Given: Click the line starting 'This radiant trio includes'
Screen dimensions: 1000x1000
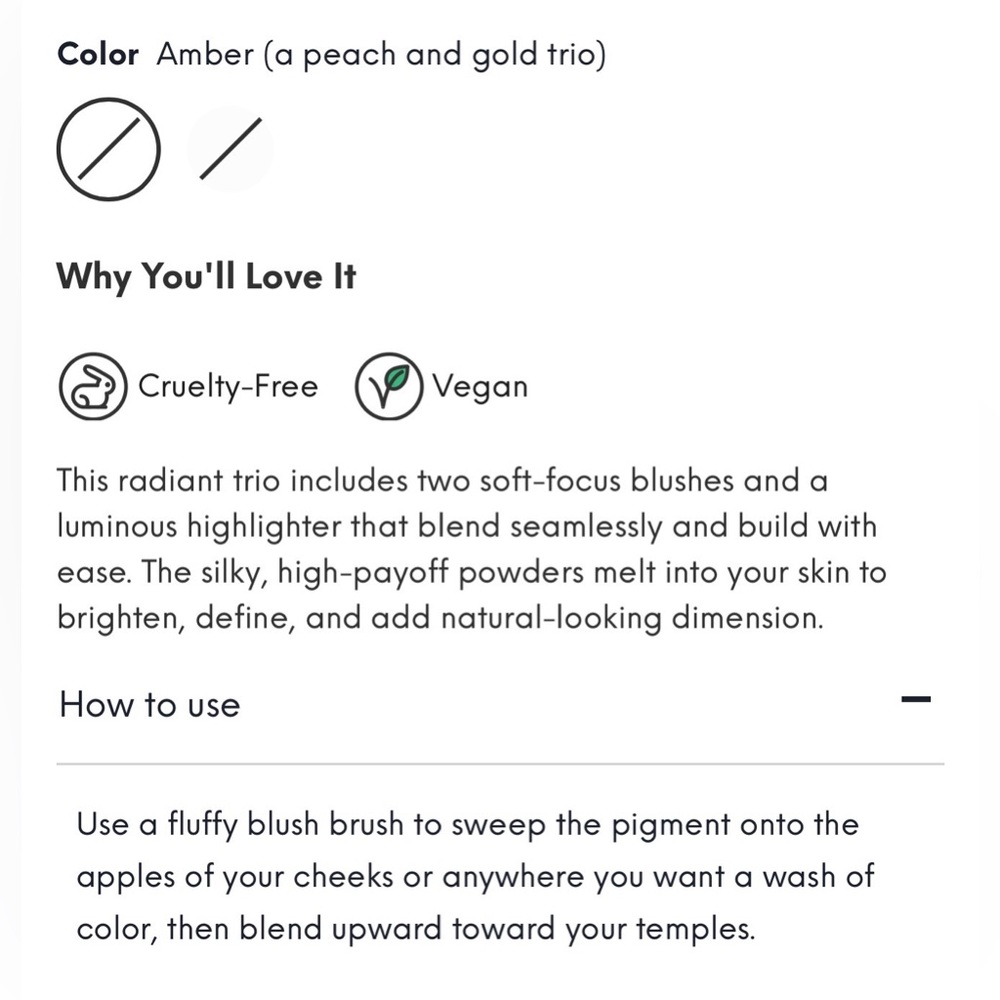Looking at the screenshot, I should click(x=443, y=480).
